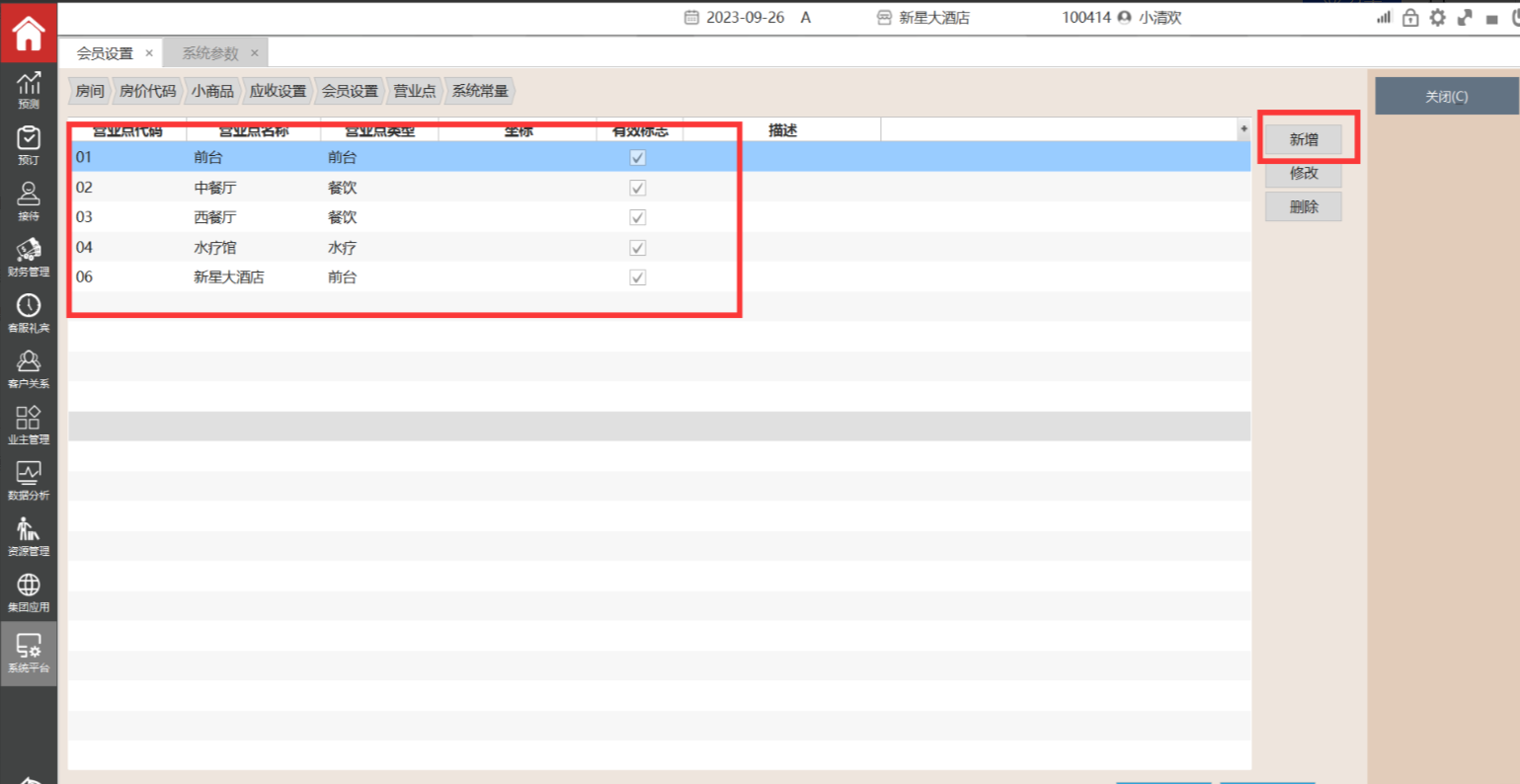The image size is (1520, 784).
Task: Toggle the valid checkbox for 前台 row 01
Action: pos(638,157)
